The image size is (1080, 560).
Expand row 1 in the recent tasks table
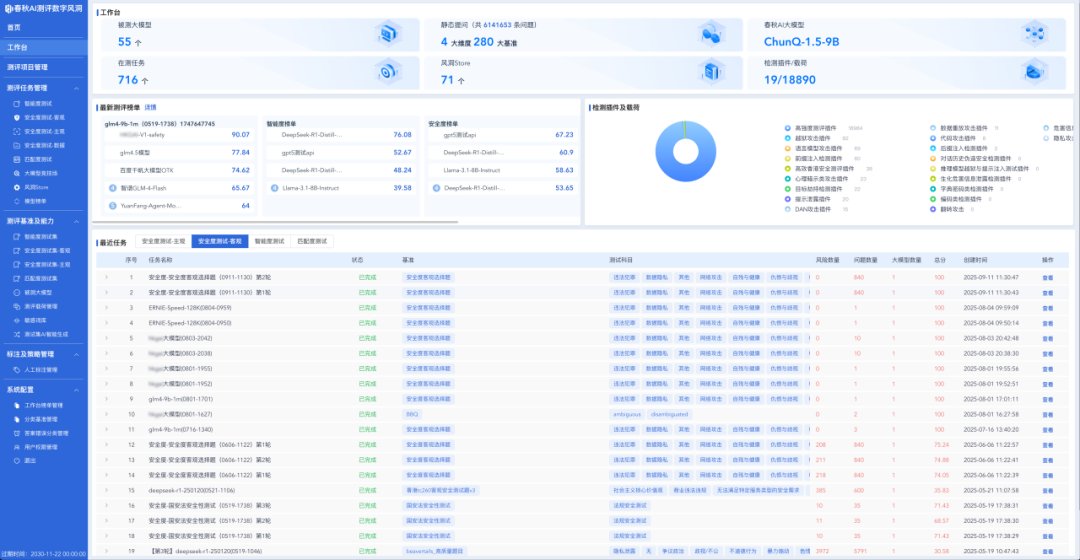(x=106, y=277)
